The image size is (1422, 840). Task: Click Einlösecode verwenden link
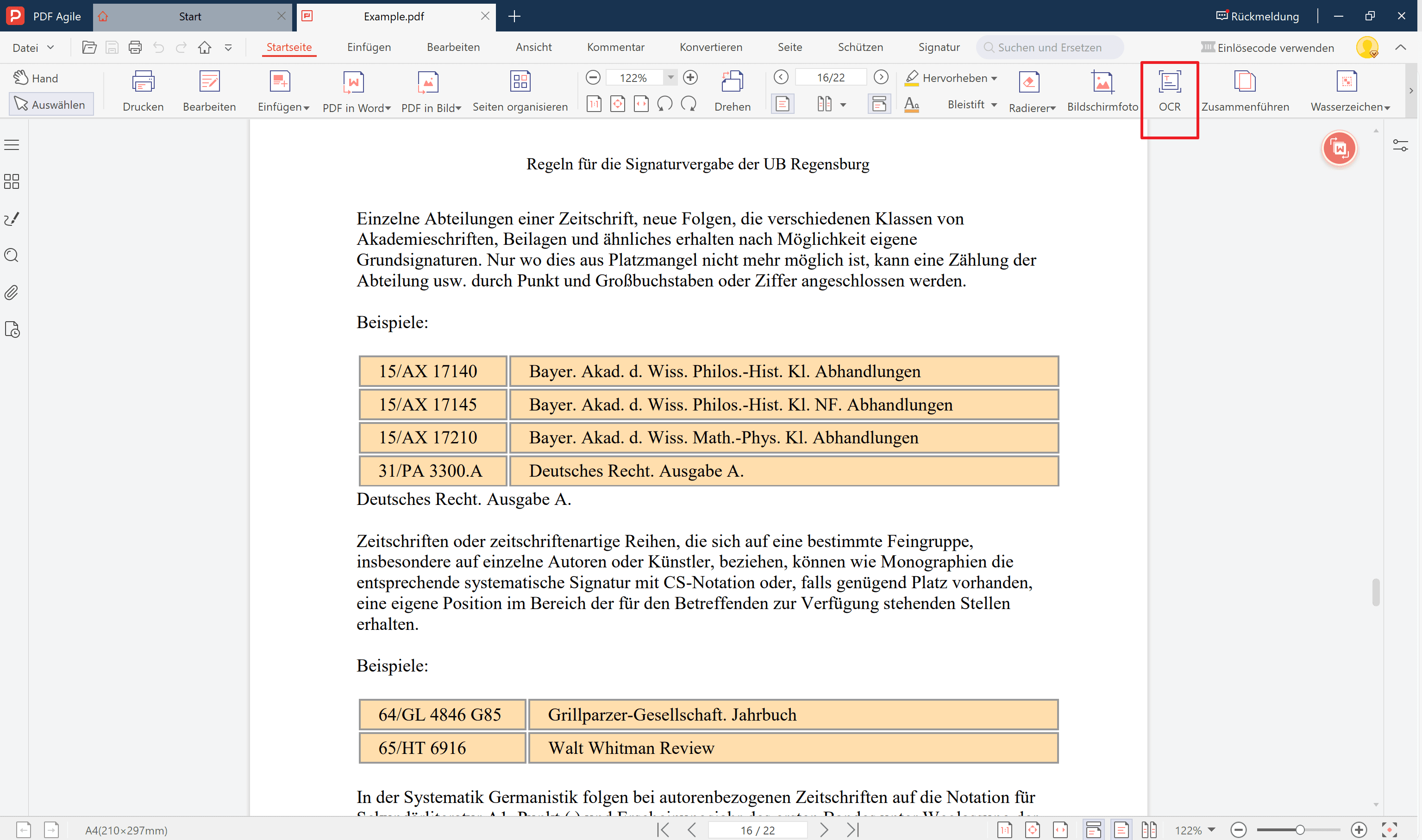[x=1267, y=48]
